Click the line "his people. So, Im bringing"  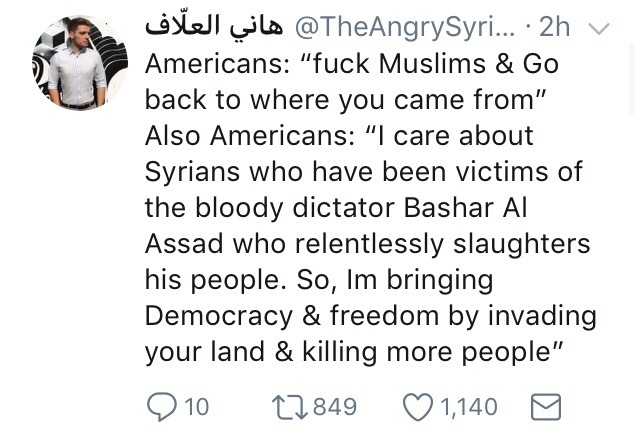[319, 279]
